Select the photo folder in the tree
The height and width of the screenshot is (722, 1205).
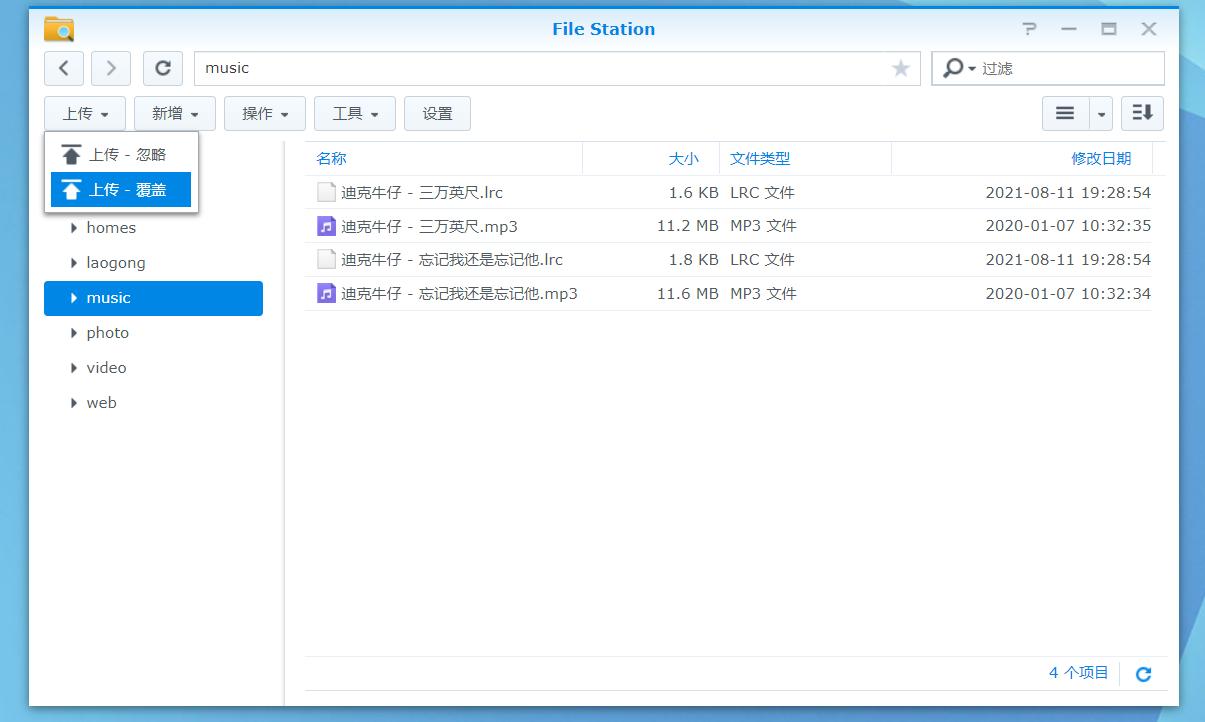coord(107,333)
